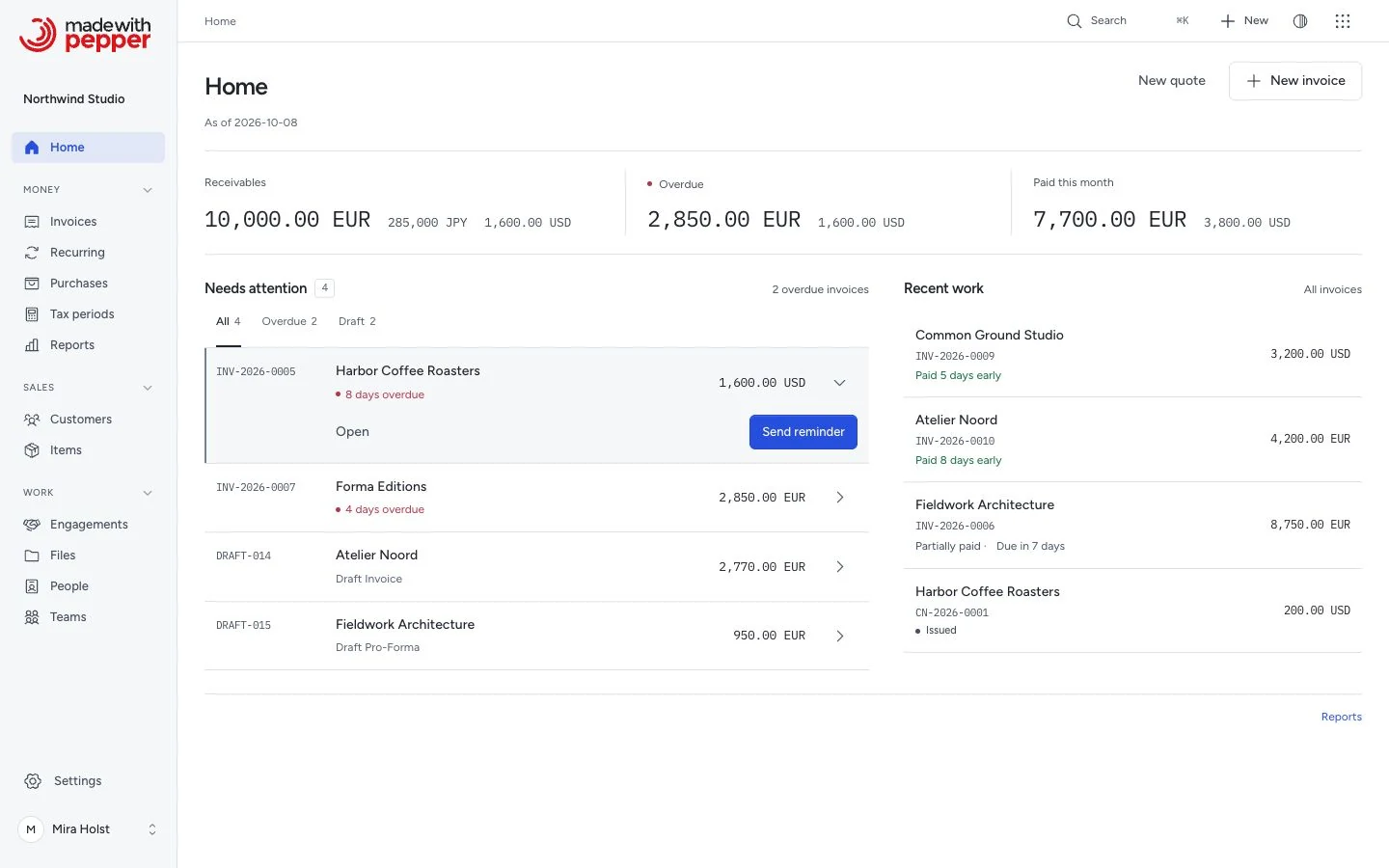Open the apps grid icon in top bar
This screenshot has height=868, width=1389.
tap(1343, 21)
